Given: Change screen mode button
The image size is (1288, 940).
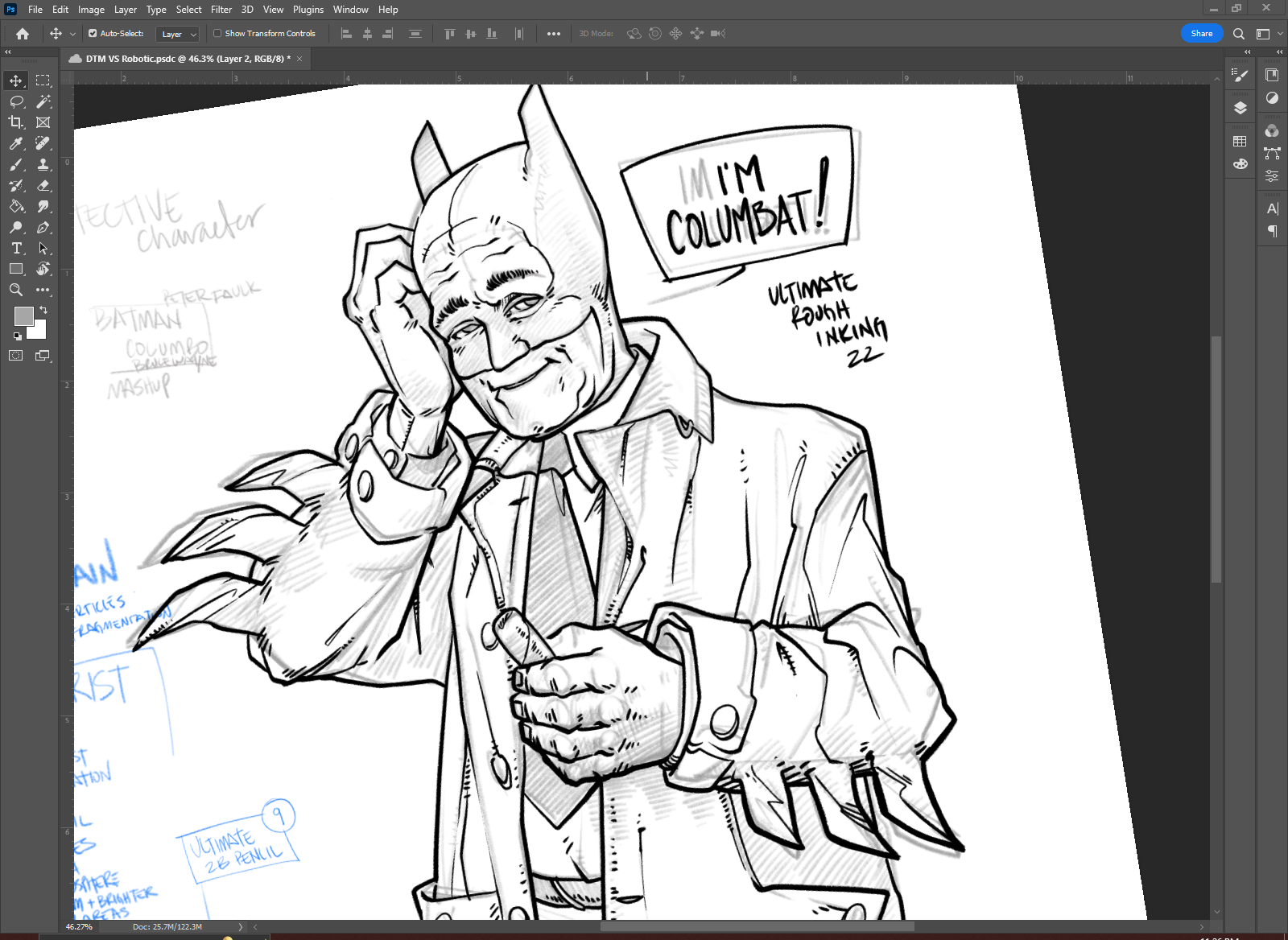Looking at the screenshot, I should tap(43, 355).
